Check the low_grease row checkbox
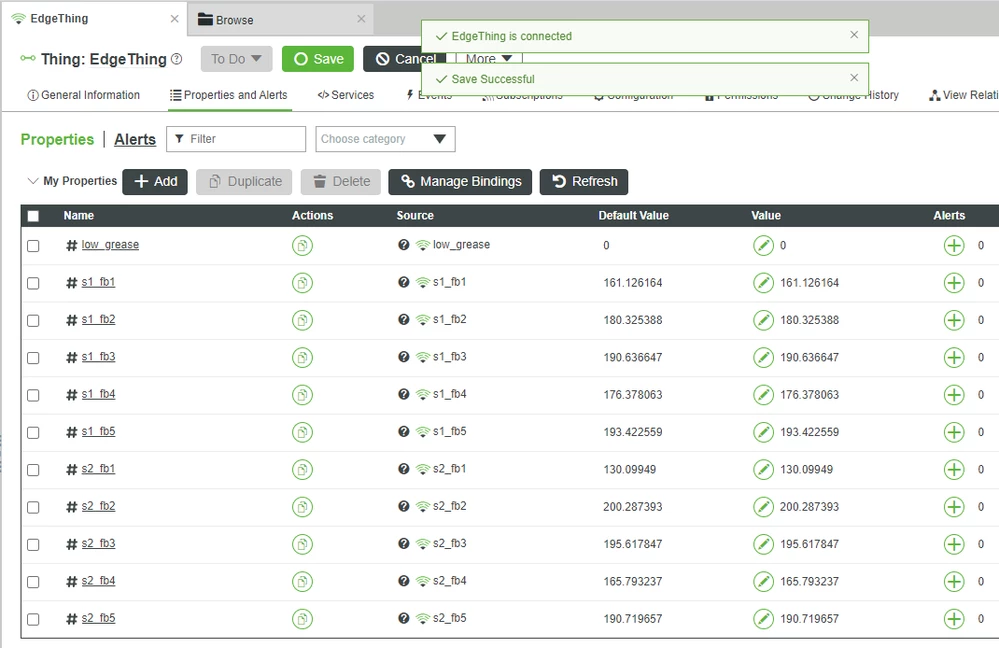The image size is (999, 648). pos(33,246)
